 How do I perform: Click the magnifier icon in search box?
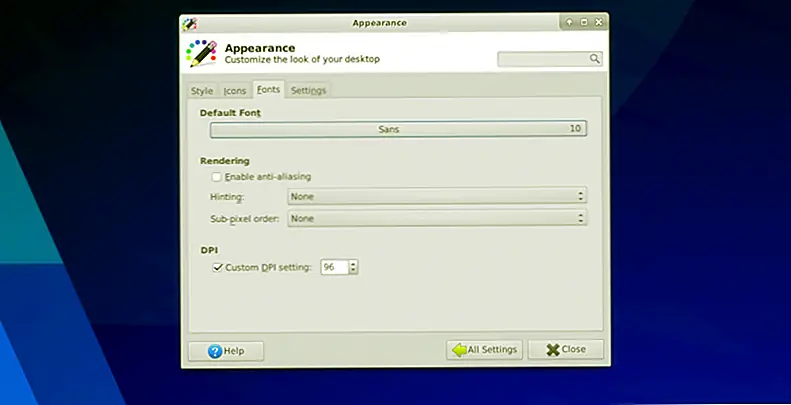pyautogui.click(x=594, y=60)
